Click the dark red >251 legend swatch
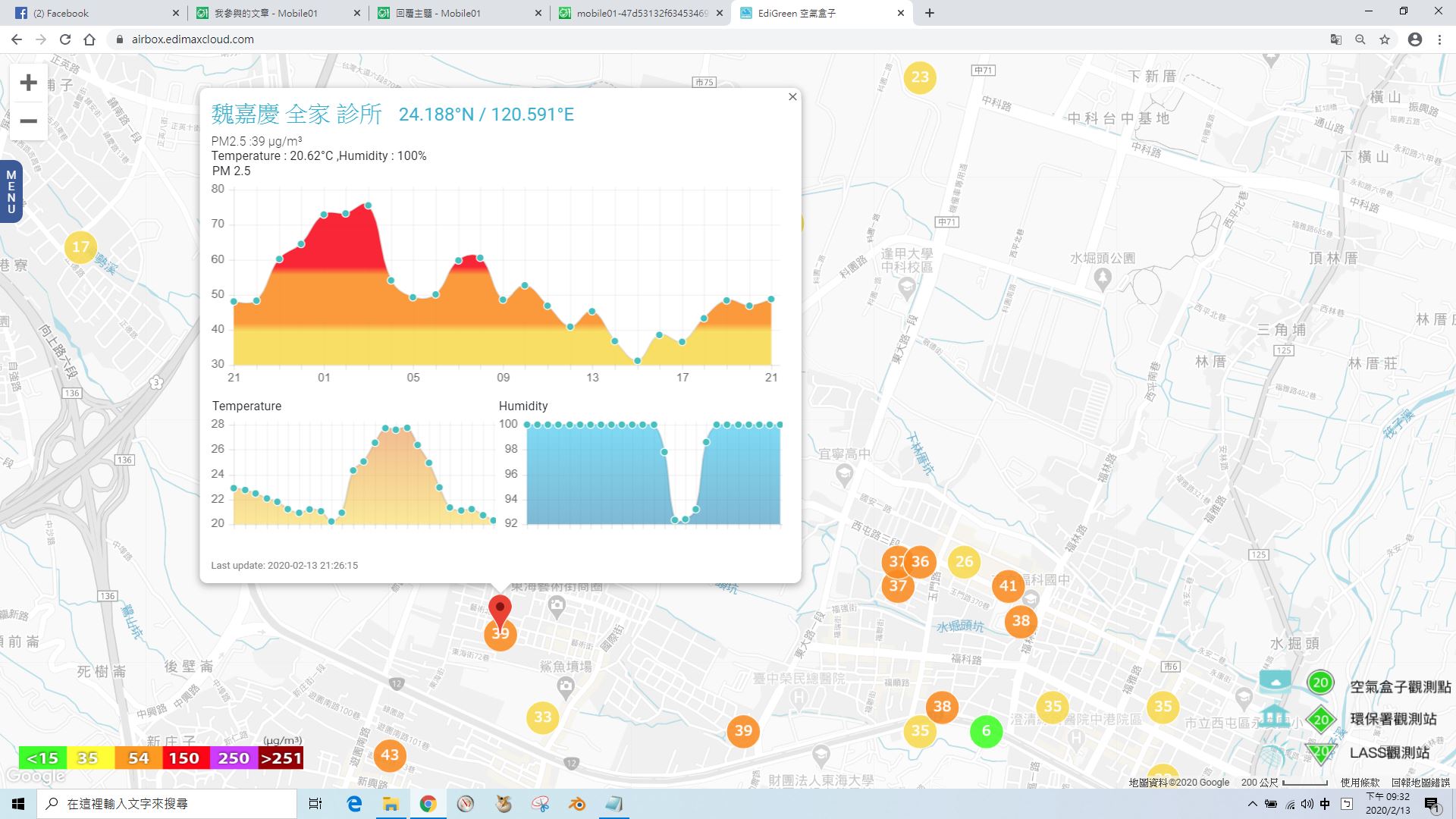Screen dimensions: 1456x819 click(281, 758)
